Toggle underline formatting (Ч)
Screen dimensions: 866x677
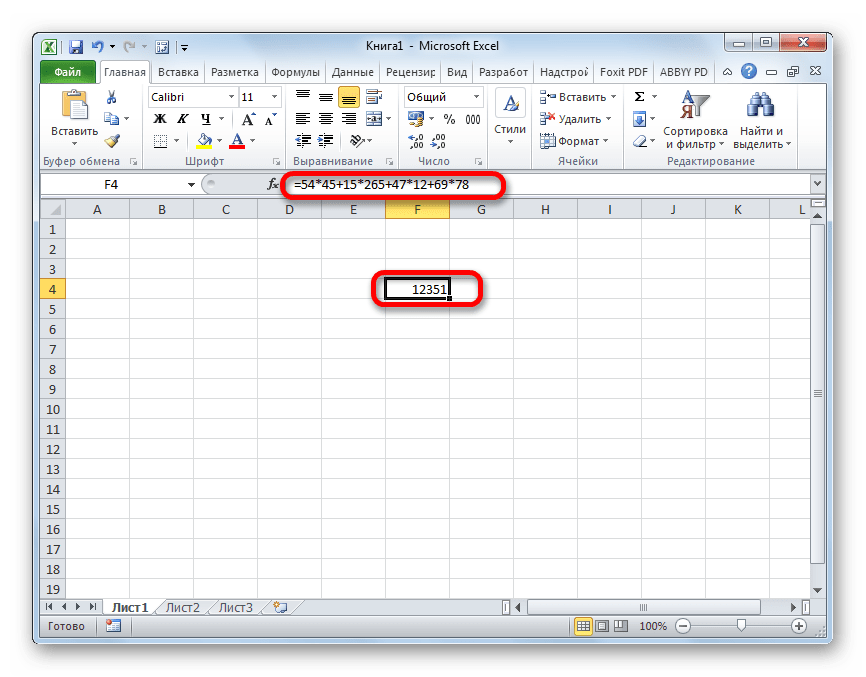(206, 119)
